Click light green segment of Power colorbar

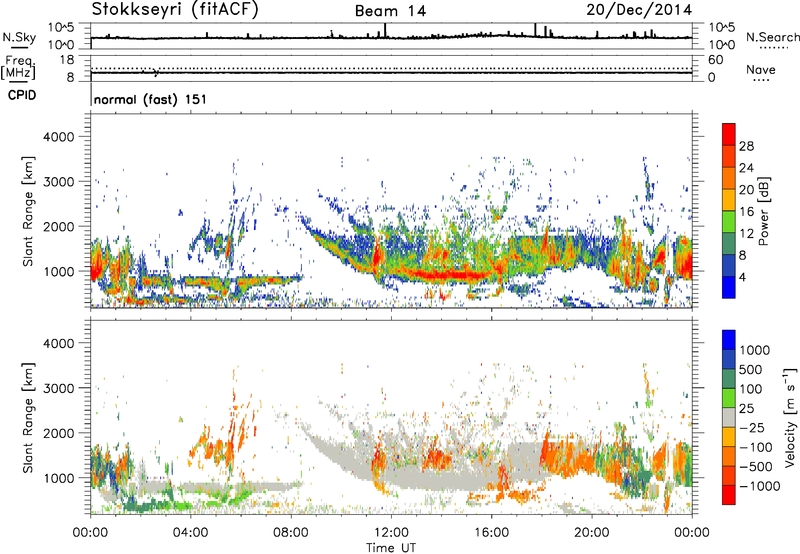tap(729, 222)
